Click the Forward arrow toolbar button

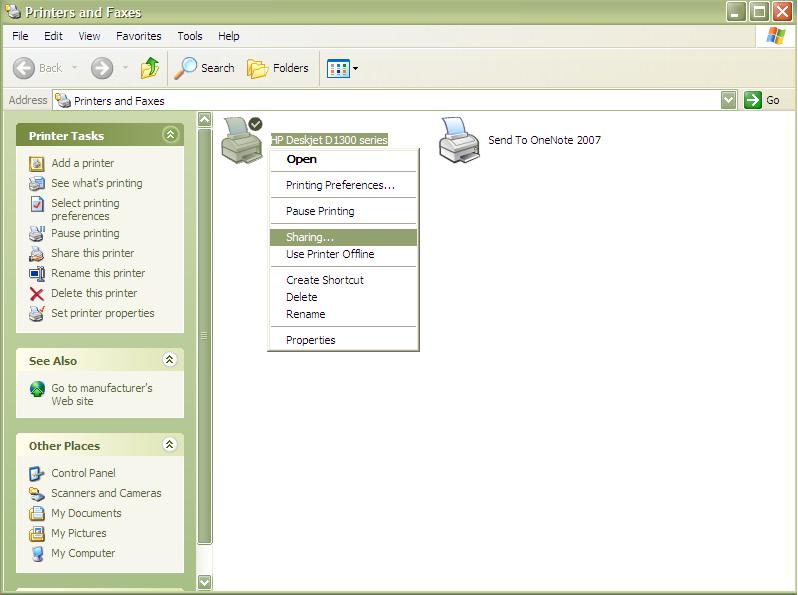(102, 68)
